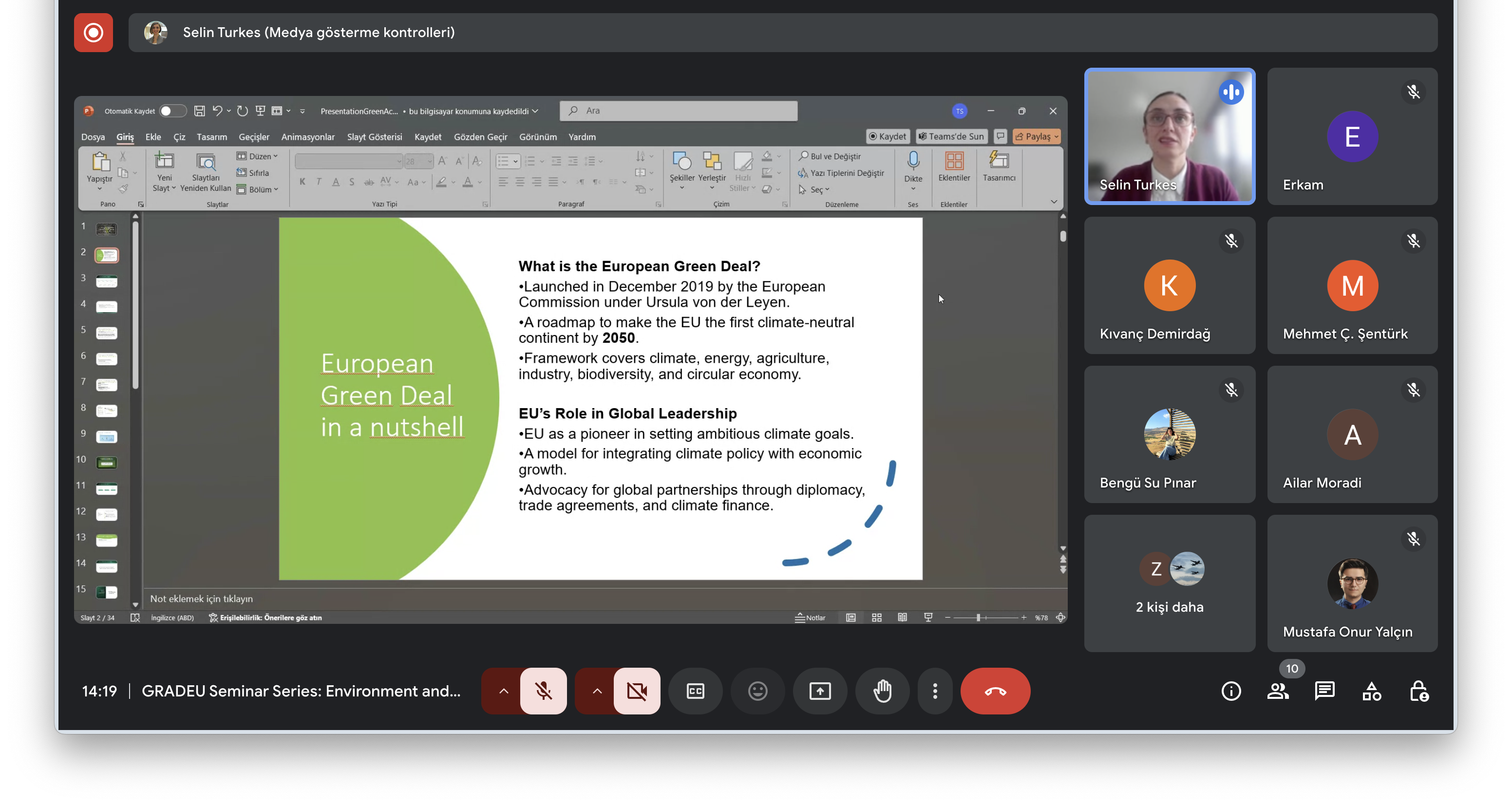Turn on closed captions

695,691
